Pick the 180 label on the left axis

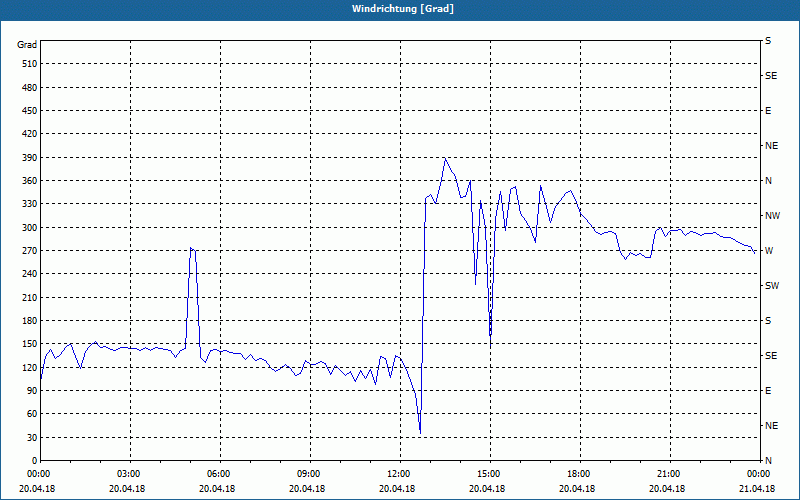[30, 321]
